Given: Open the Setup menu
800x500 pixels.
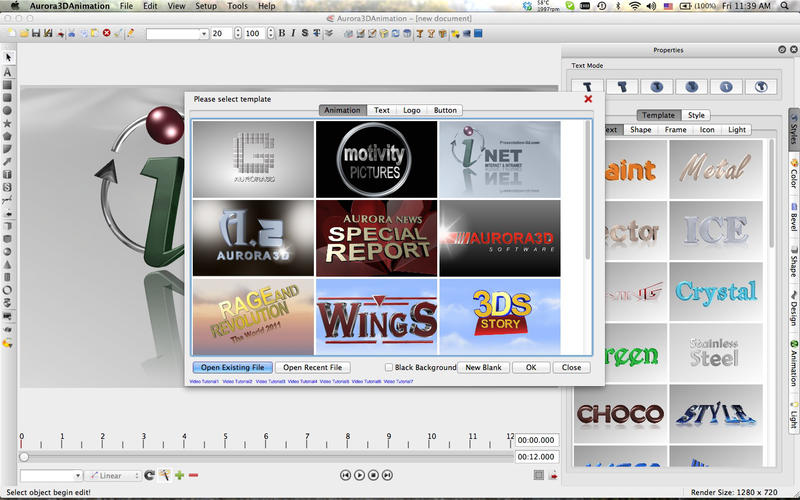Looking at the screenshot, I should (x=206, y=6).
